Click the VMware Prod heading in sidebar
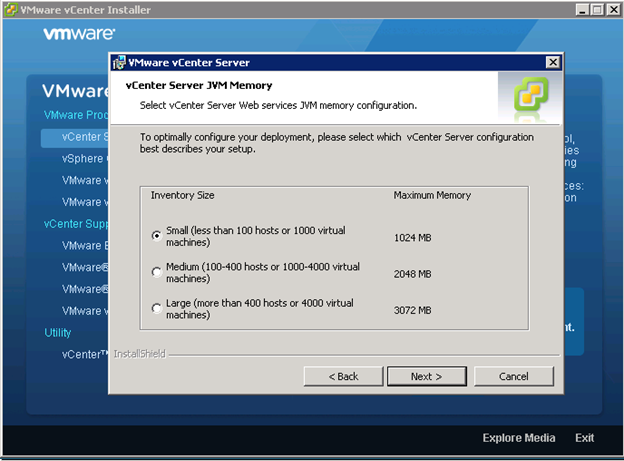This screenshot has width=624, height=461. [x=76, y=115]
